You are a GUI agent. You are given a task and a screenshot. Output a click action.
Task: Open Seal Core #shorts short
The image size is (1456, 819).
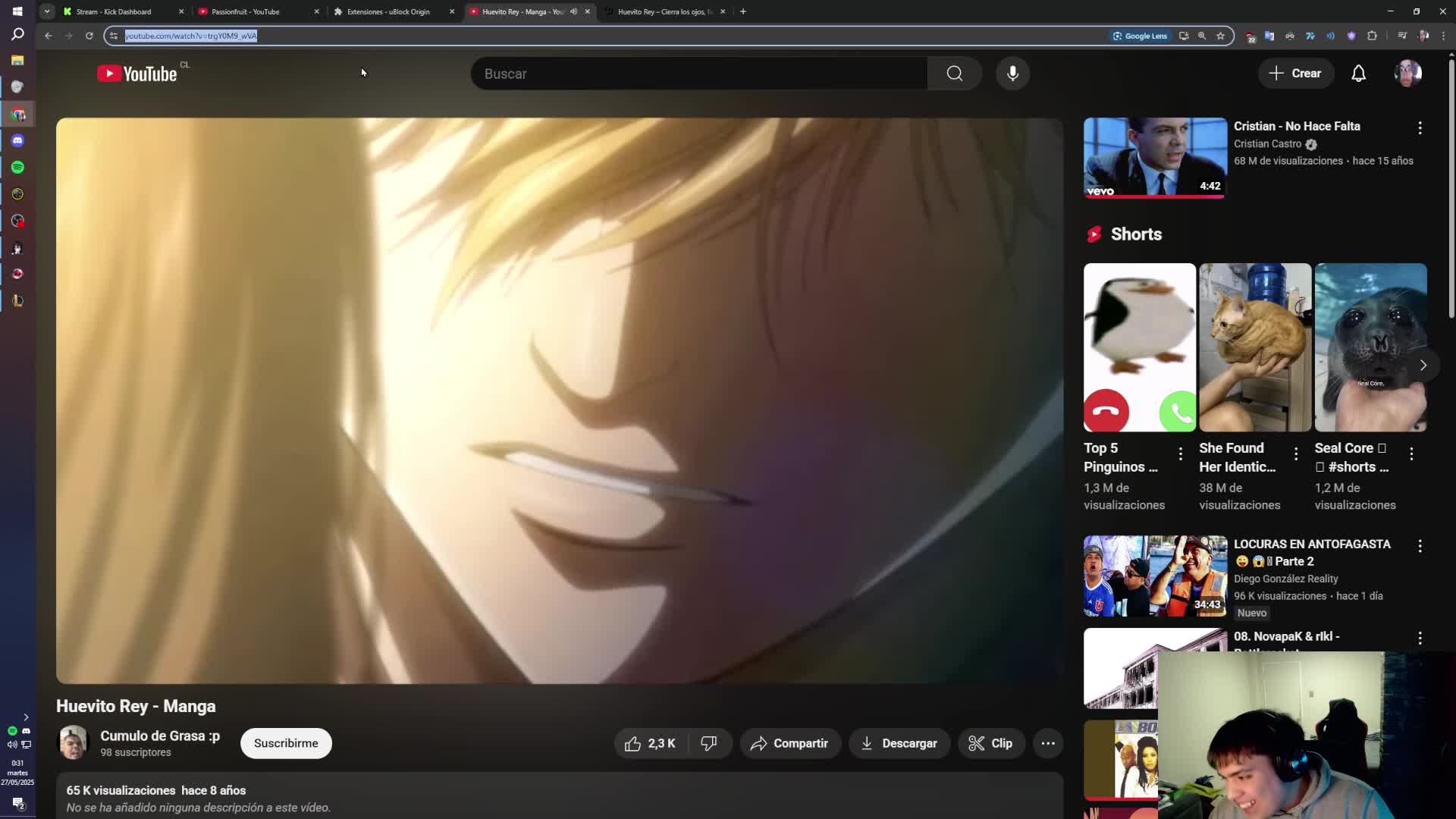(1370, 347)
